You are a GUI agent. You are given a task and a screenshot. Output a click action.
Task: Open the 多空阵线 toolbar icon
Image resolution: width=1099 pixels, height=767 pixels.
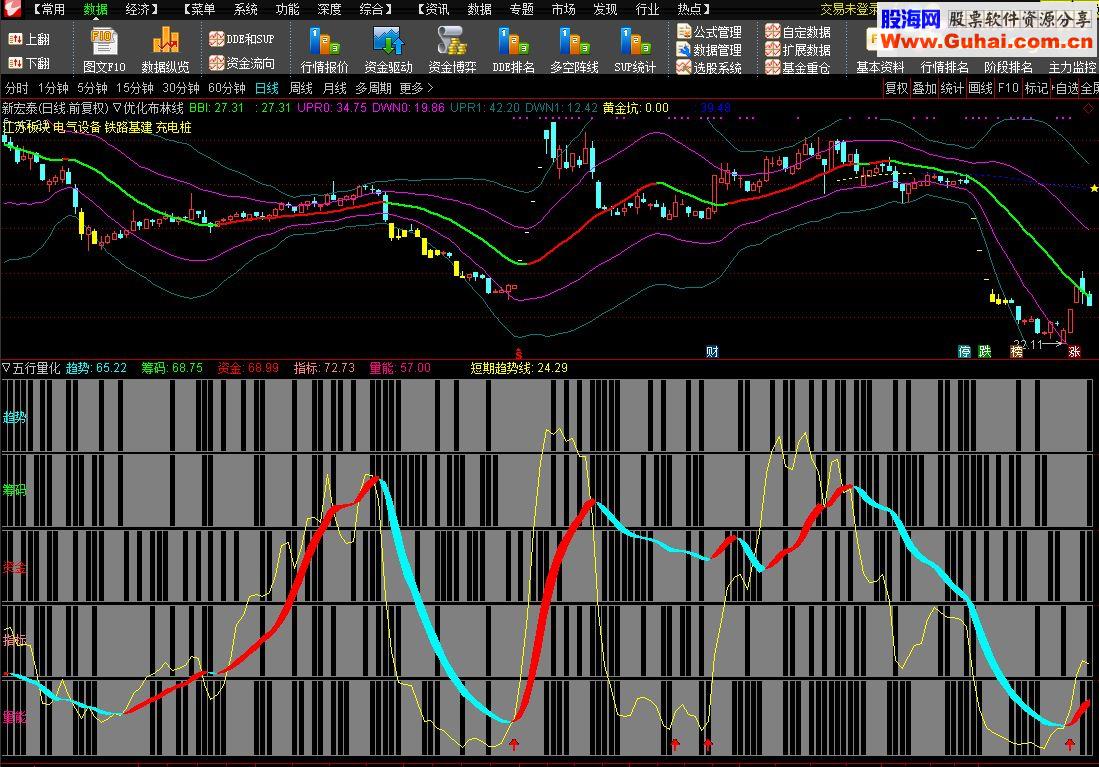pos(574,41)
